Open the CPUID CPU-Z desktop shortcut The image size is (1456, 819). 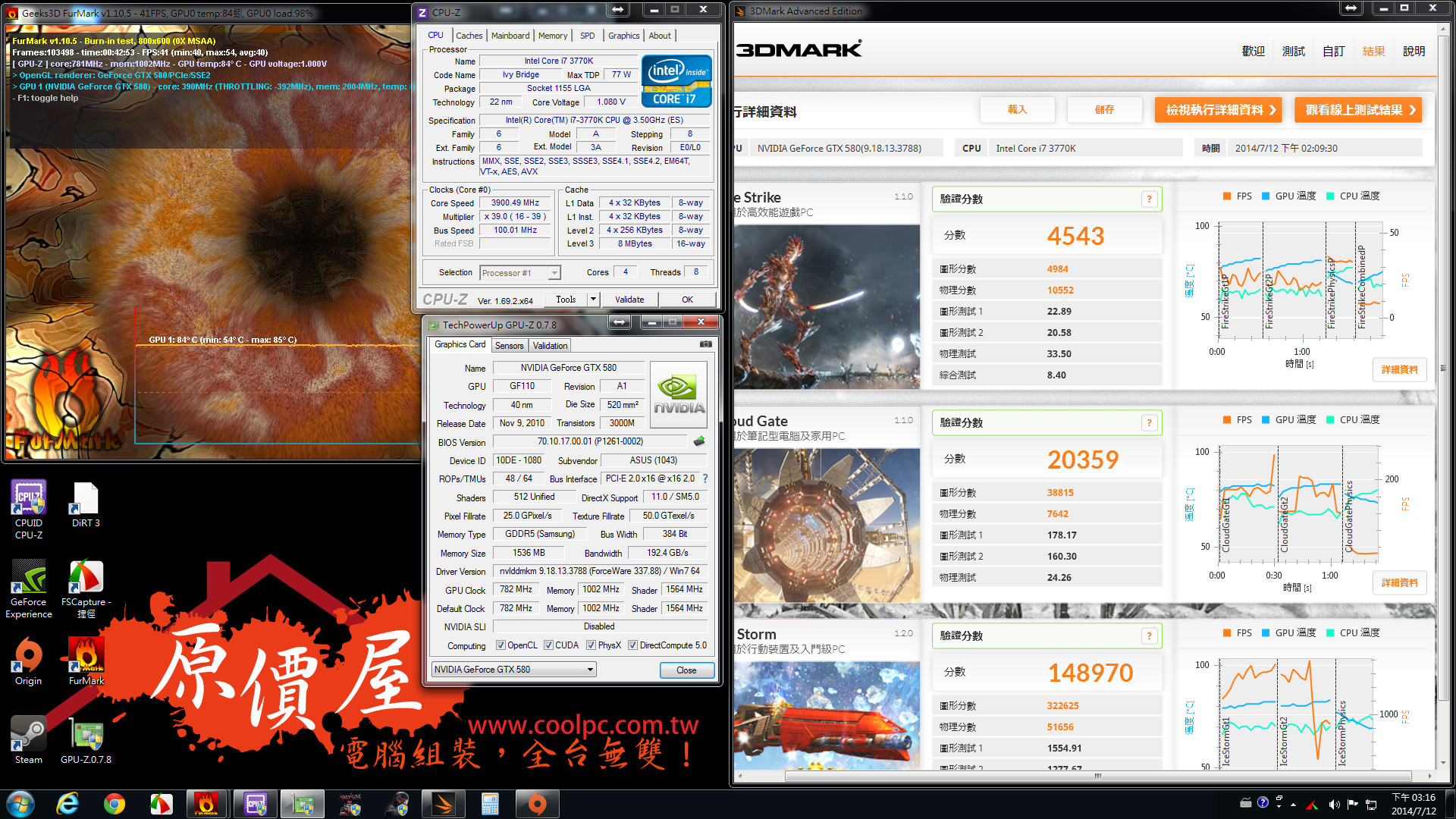point(29,510)
